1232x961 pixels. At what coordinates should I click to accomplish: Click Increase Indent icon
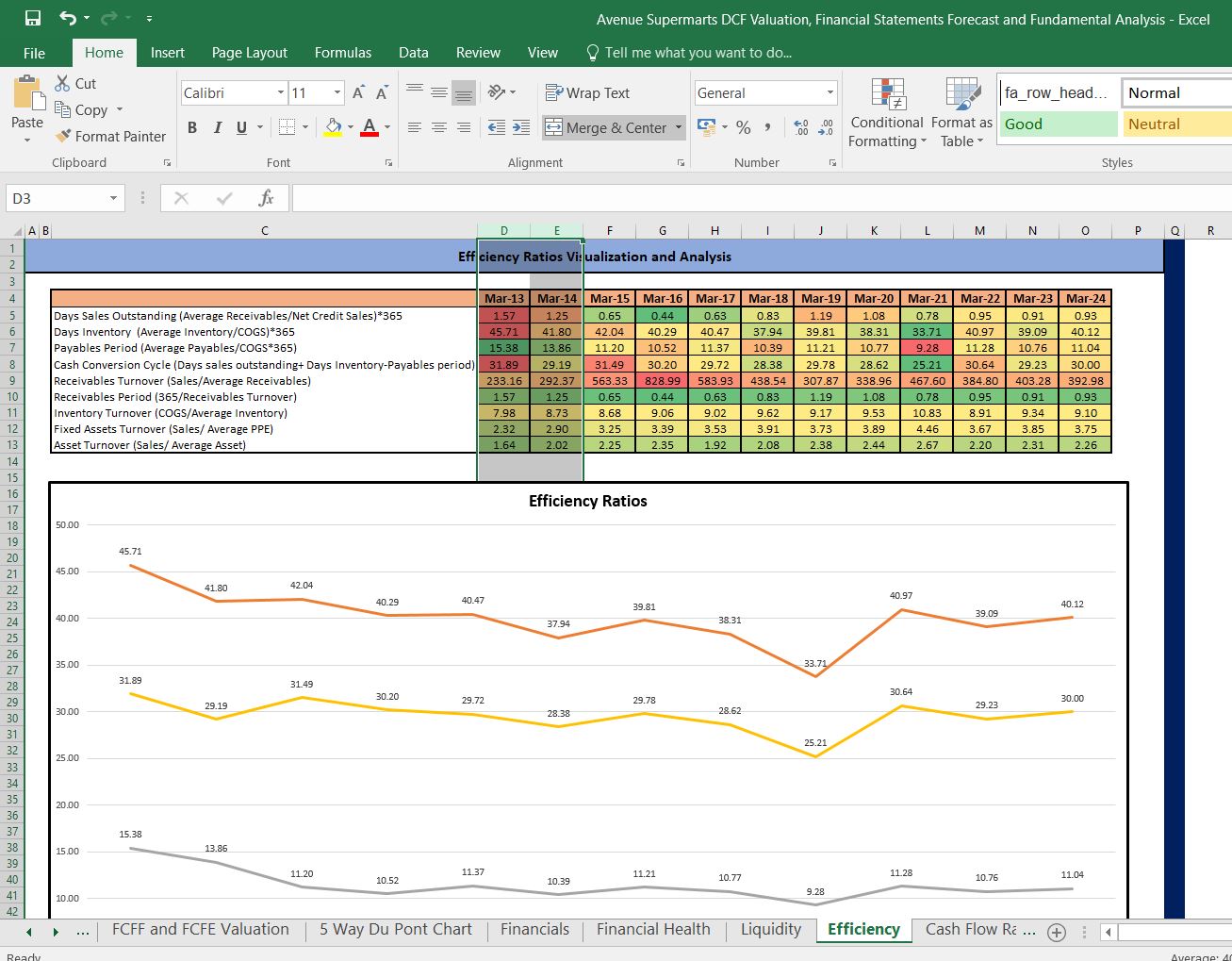pos(520,127)
